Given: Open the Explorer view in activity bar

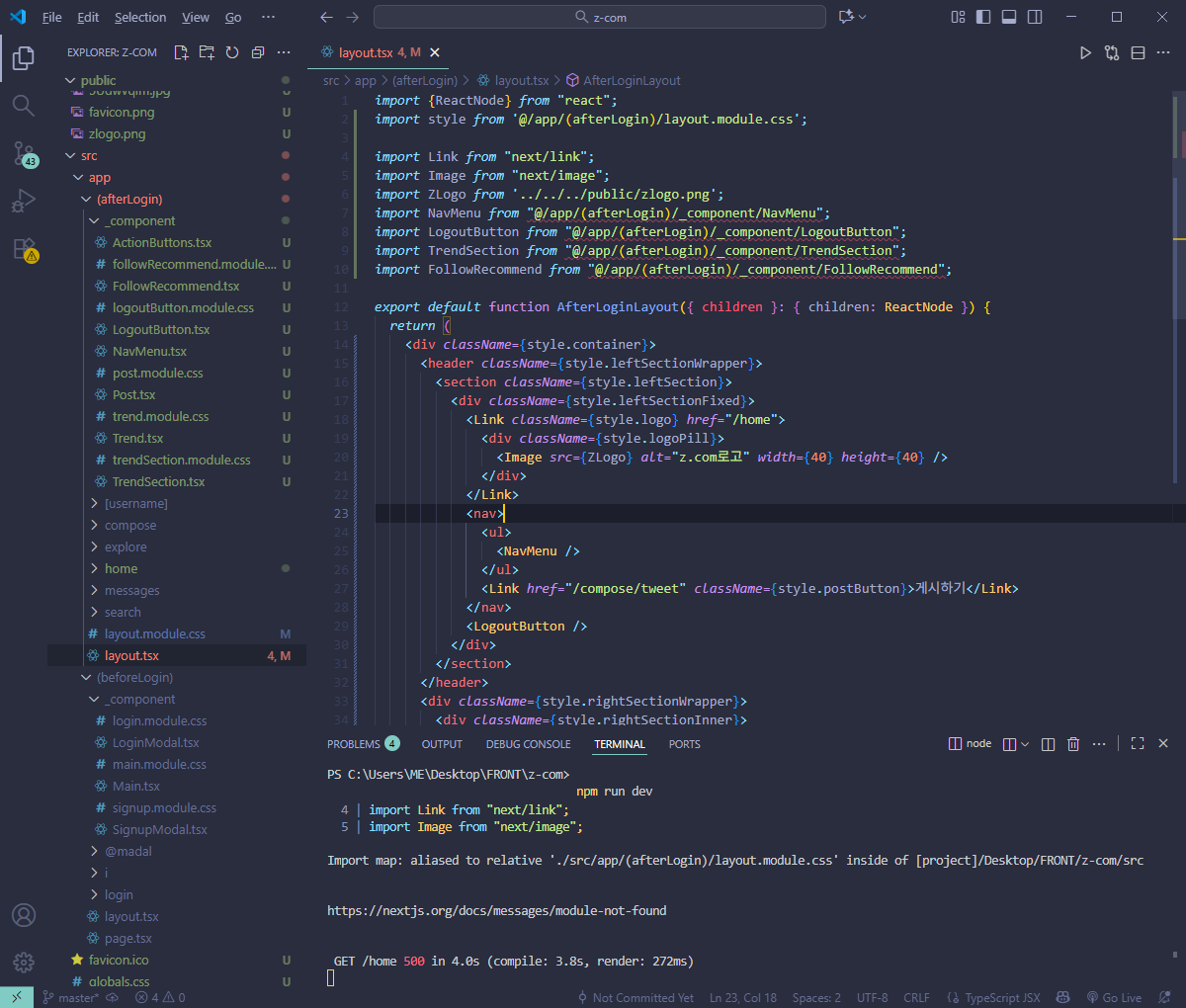Looking at the screenshot, I should (24, 58).
